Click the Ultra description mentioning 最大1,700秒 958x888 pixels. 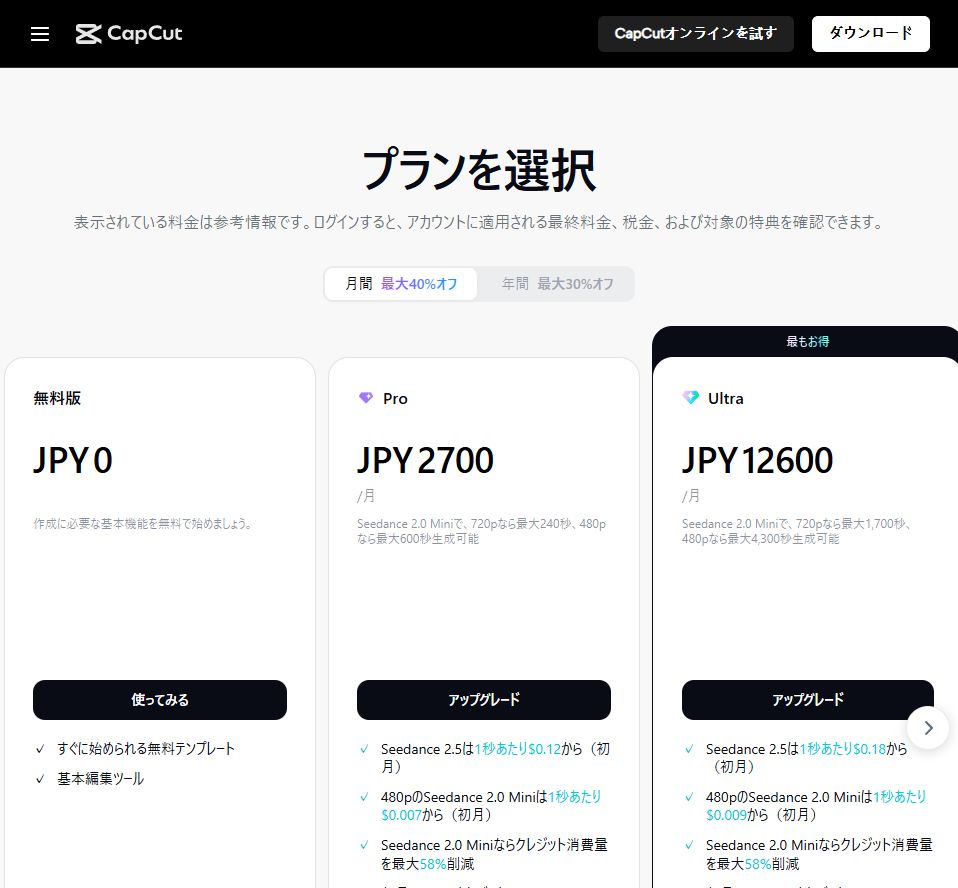797,531
